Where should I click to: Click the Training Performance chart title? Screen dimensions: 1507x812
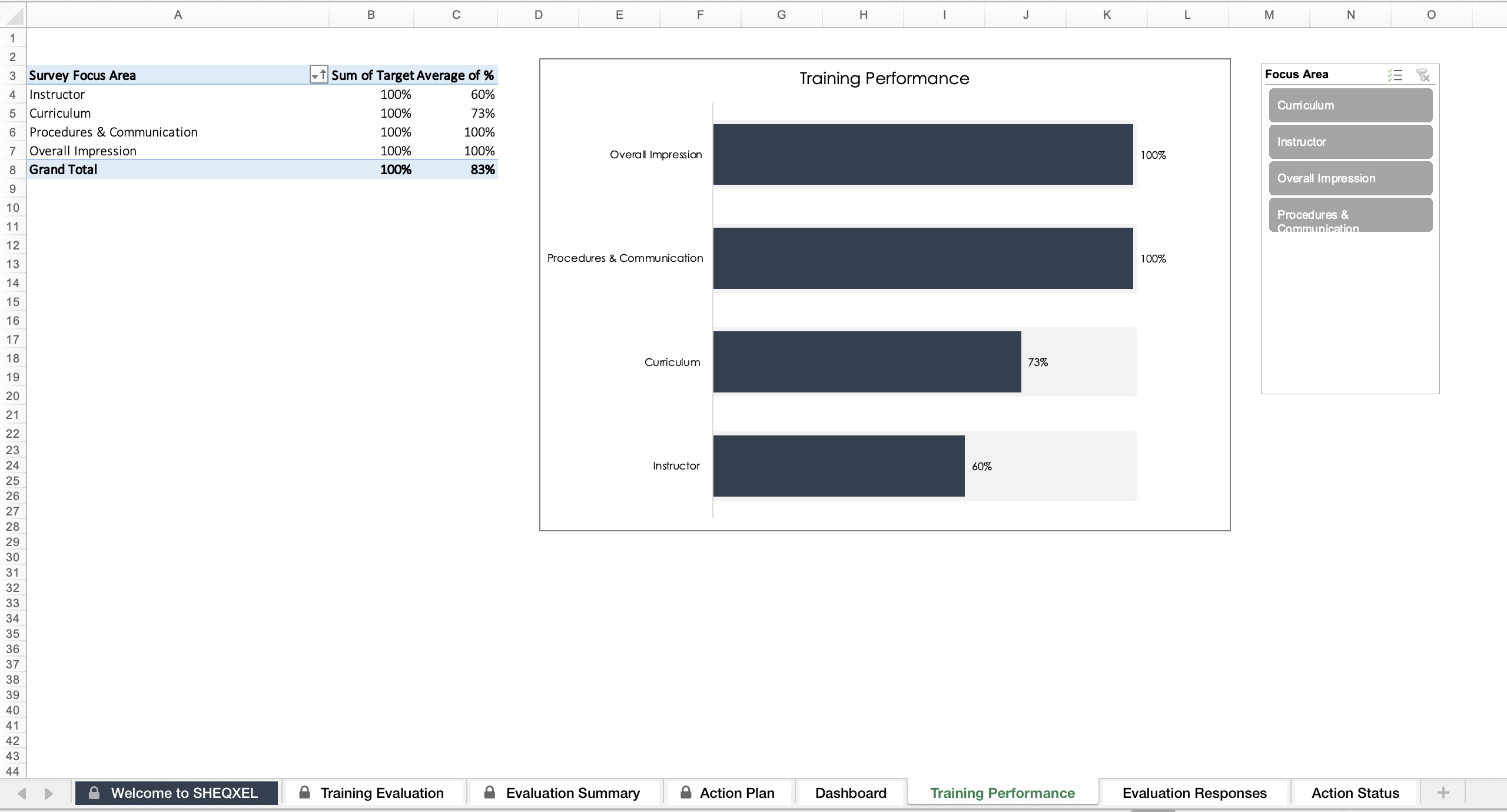point(884,78)
